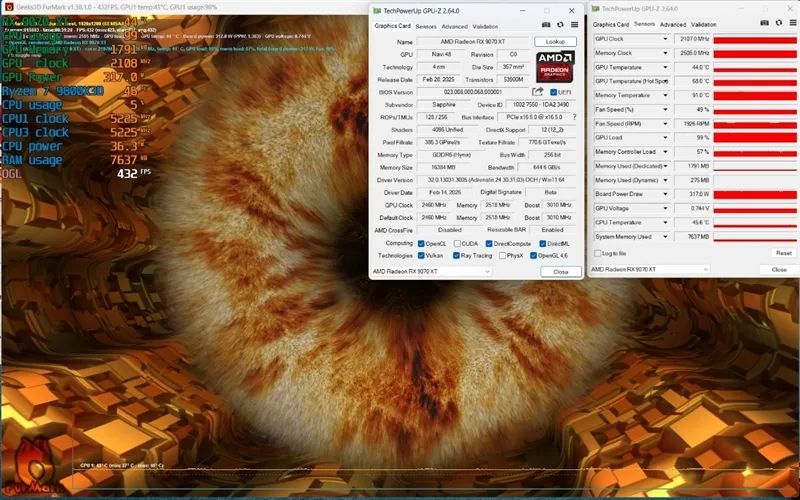The image size is (800, 500).
Task: Click refresh icon in the Sensors window
Action: (779, 23)
